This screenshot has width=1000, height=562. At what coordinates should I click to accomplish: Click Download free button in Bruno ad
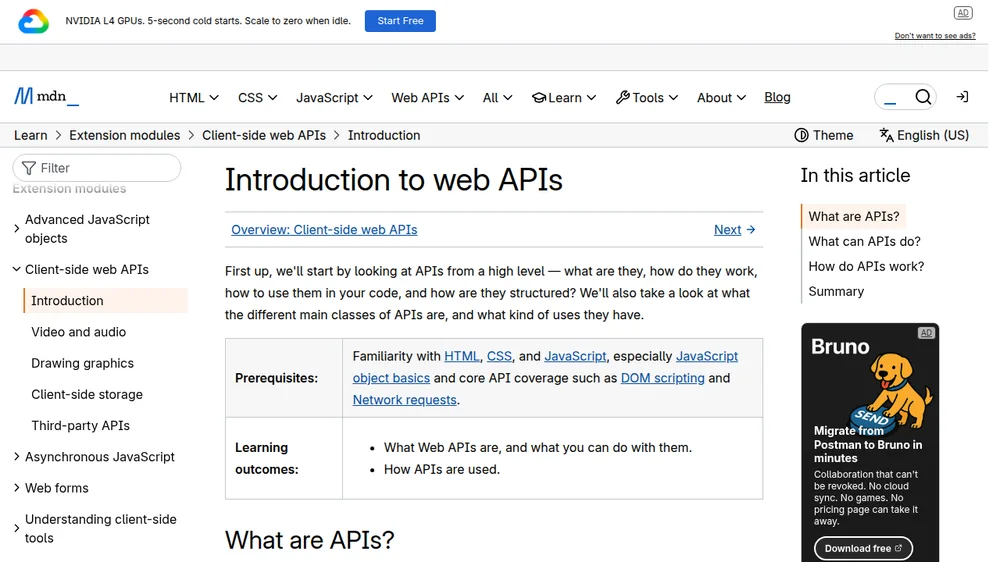[863, 548]
